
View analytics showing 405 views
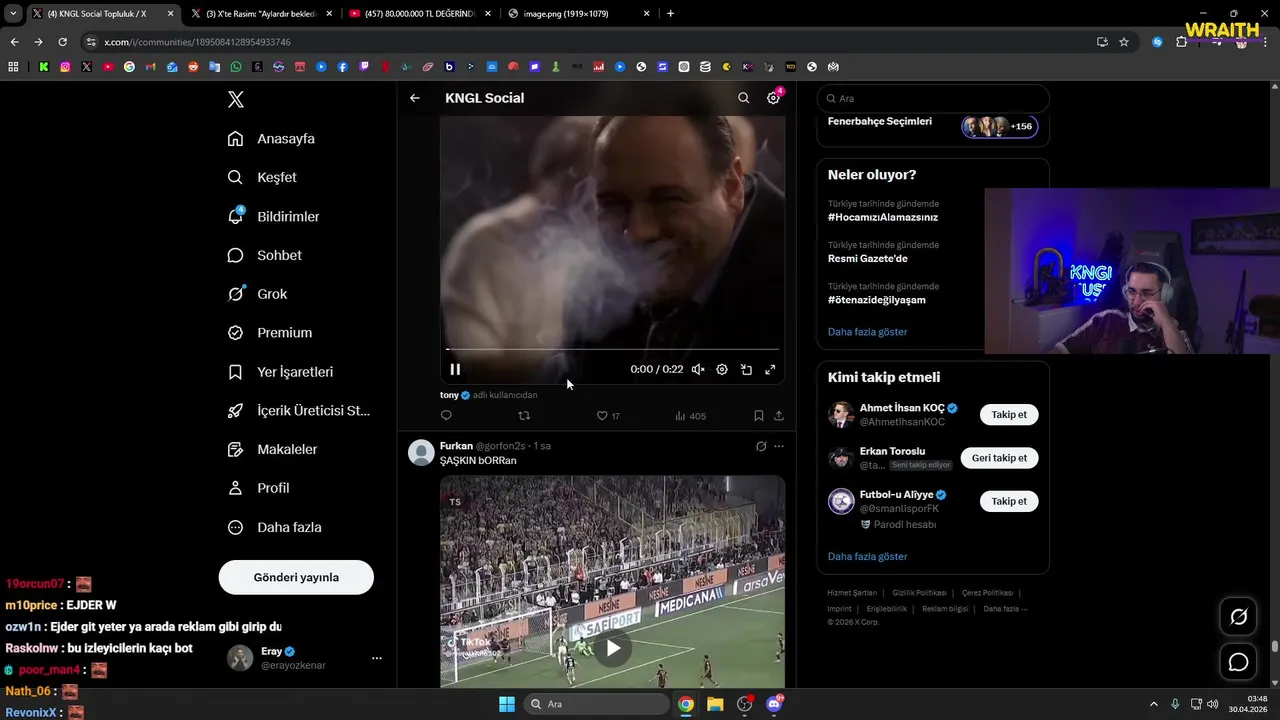click(690, 415)
